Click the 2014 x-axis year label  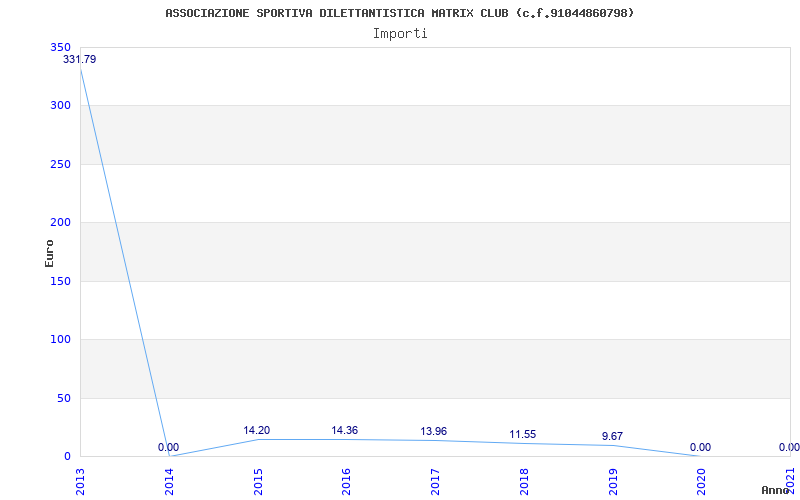169,482
